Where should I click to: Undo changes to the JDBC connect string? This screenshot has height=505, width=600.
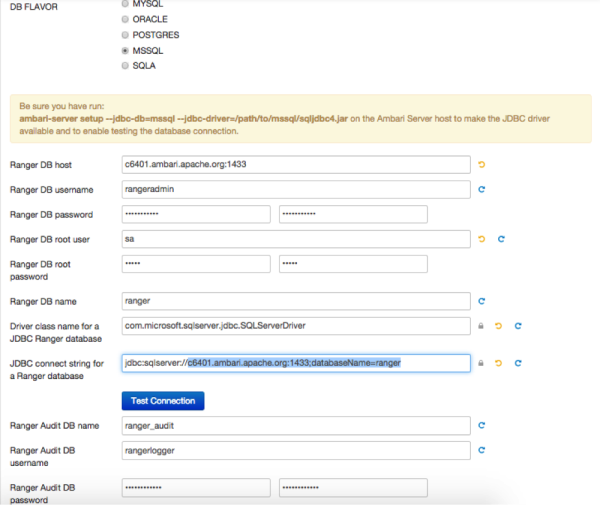(x=498, y=363)
